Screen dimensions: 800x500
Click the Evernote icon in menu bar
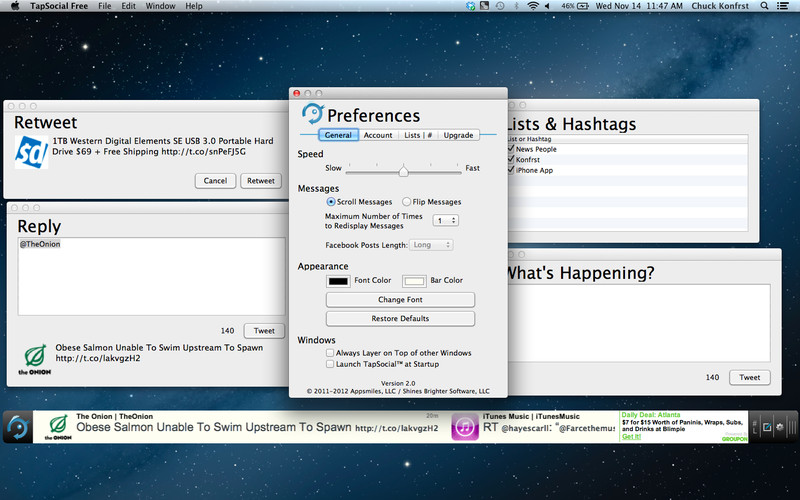point(485,6)
